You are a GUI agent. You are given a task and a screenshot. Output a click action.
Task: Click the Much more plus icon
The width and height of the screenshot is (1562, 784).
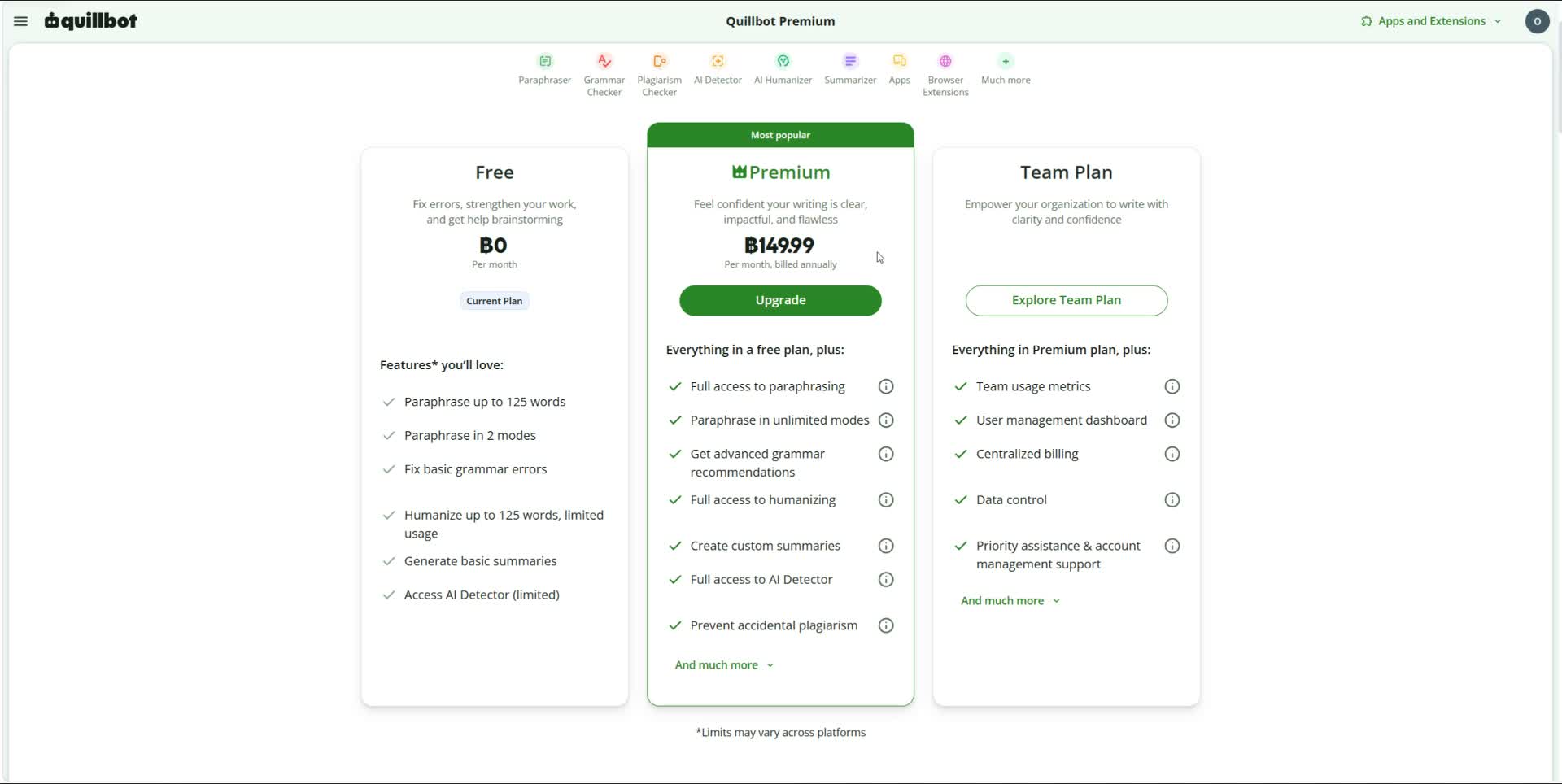tap(1006, 61)
